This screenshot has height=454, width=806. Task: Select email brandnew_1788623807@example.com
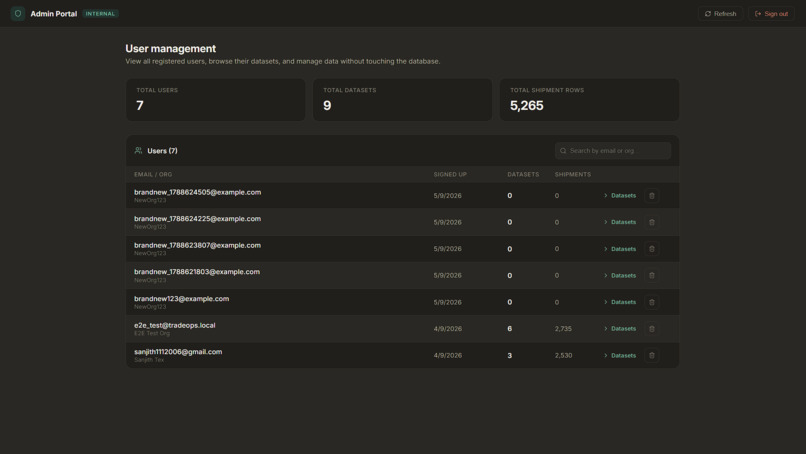(197, 246)
